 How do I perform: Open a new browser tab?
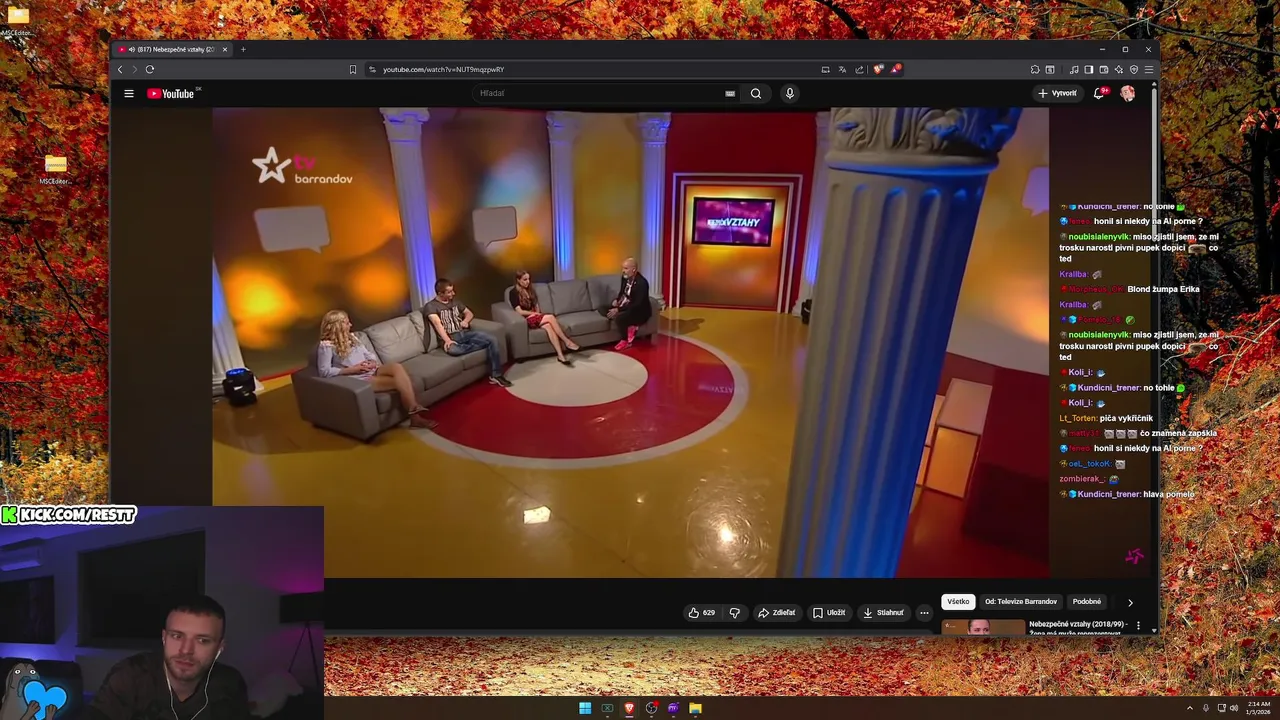[x=243, y=49]
